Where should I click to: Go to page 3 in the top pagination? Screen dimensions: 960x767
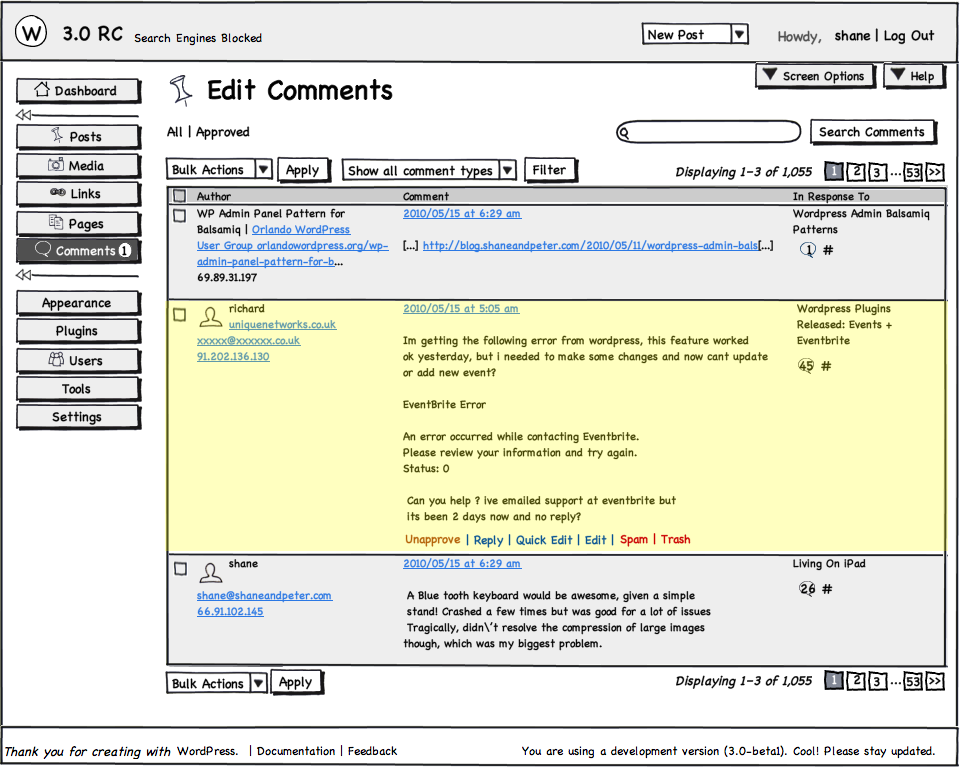[x=877, y=172]
